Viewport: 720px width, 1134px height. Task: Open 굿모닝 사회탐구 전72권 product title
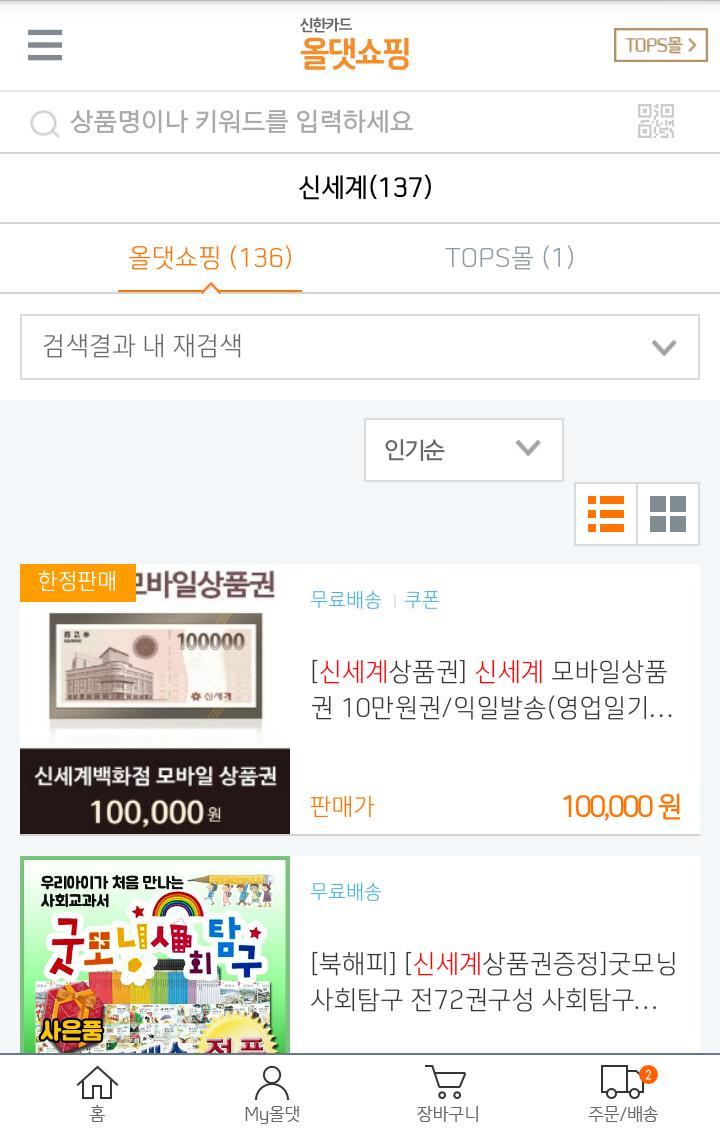493,981
